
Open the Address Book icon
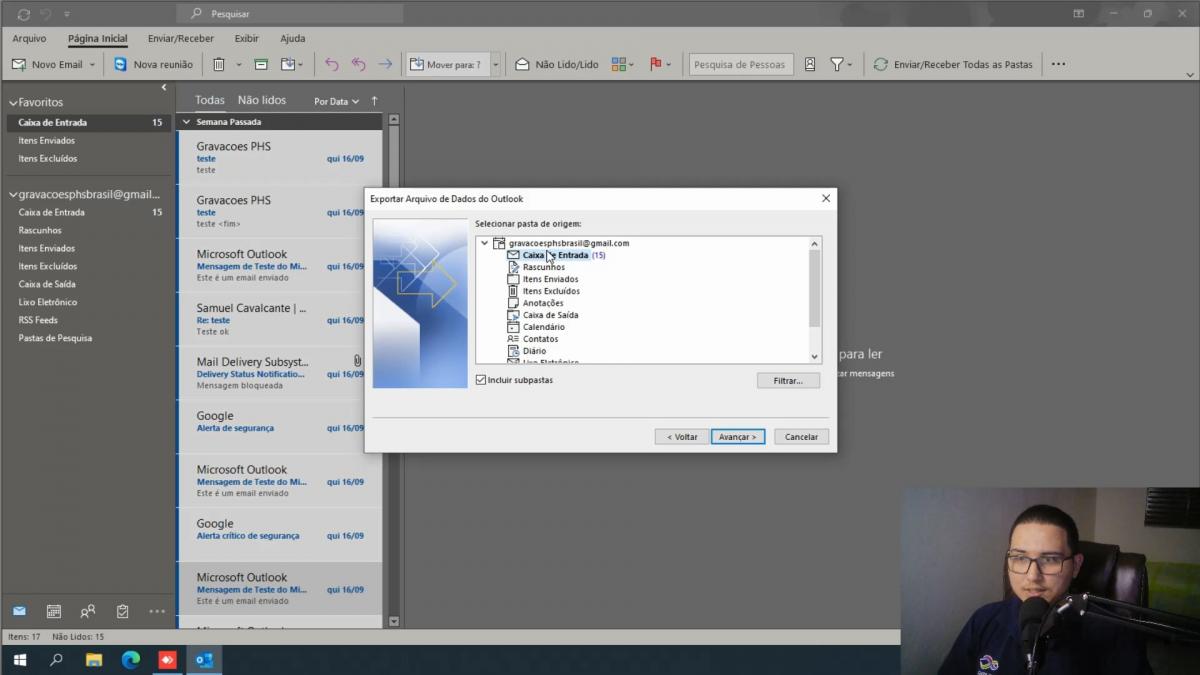(810, 64)
